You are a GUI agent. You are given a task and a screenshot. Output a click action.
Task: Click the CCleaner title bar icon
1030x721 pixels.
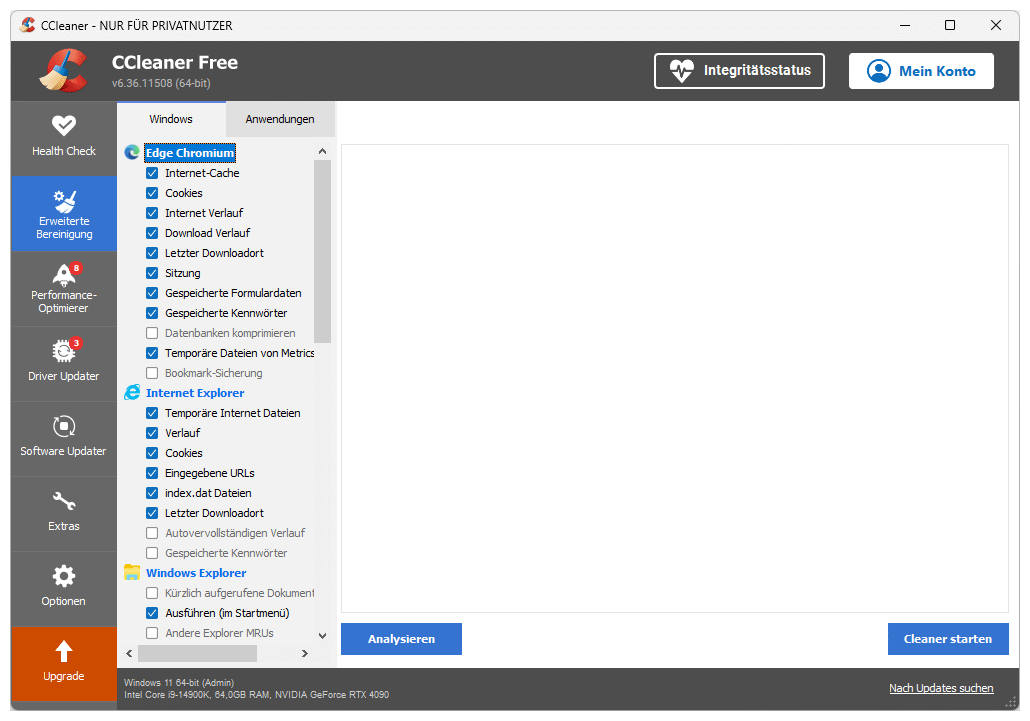(28, 25)
